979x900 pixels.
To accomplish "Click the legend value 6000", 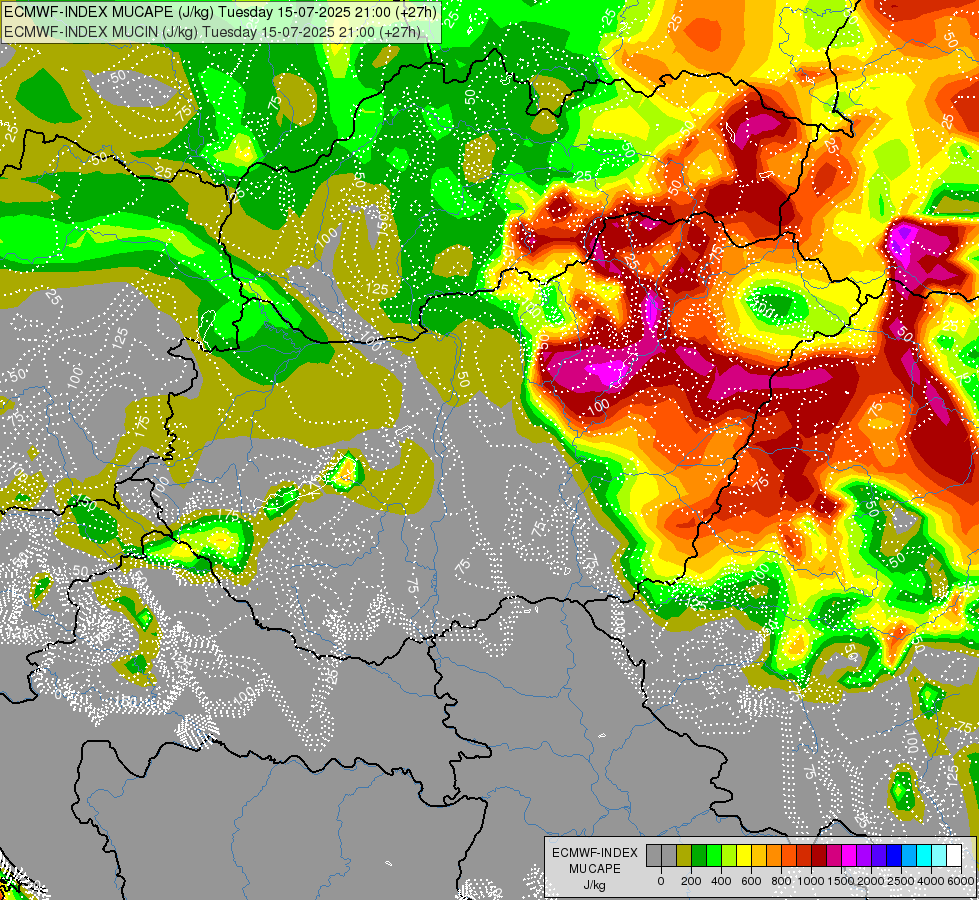I will click(x=961, y=881).
